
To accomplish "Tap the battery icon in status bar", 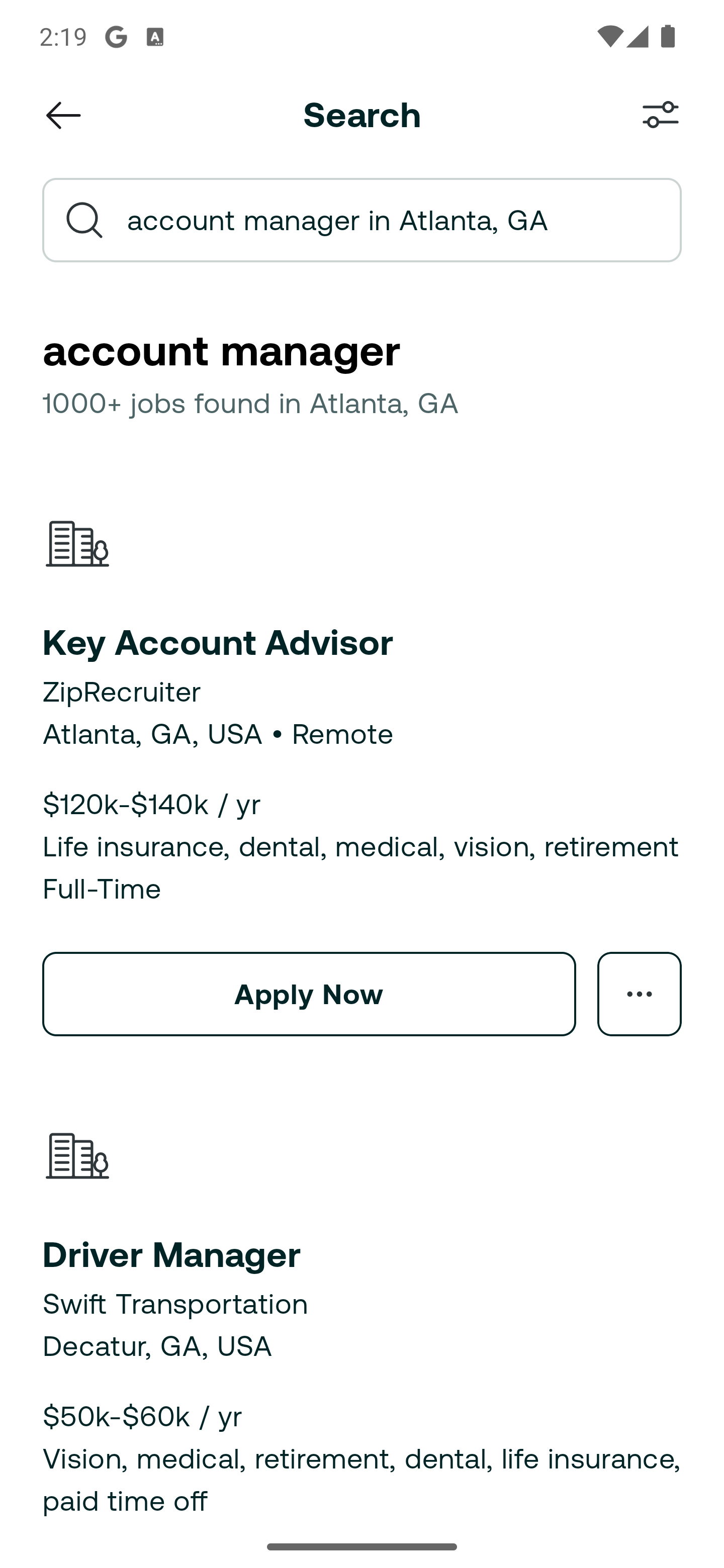I will (x=668, y=37).
